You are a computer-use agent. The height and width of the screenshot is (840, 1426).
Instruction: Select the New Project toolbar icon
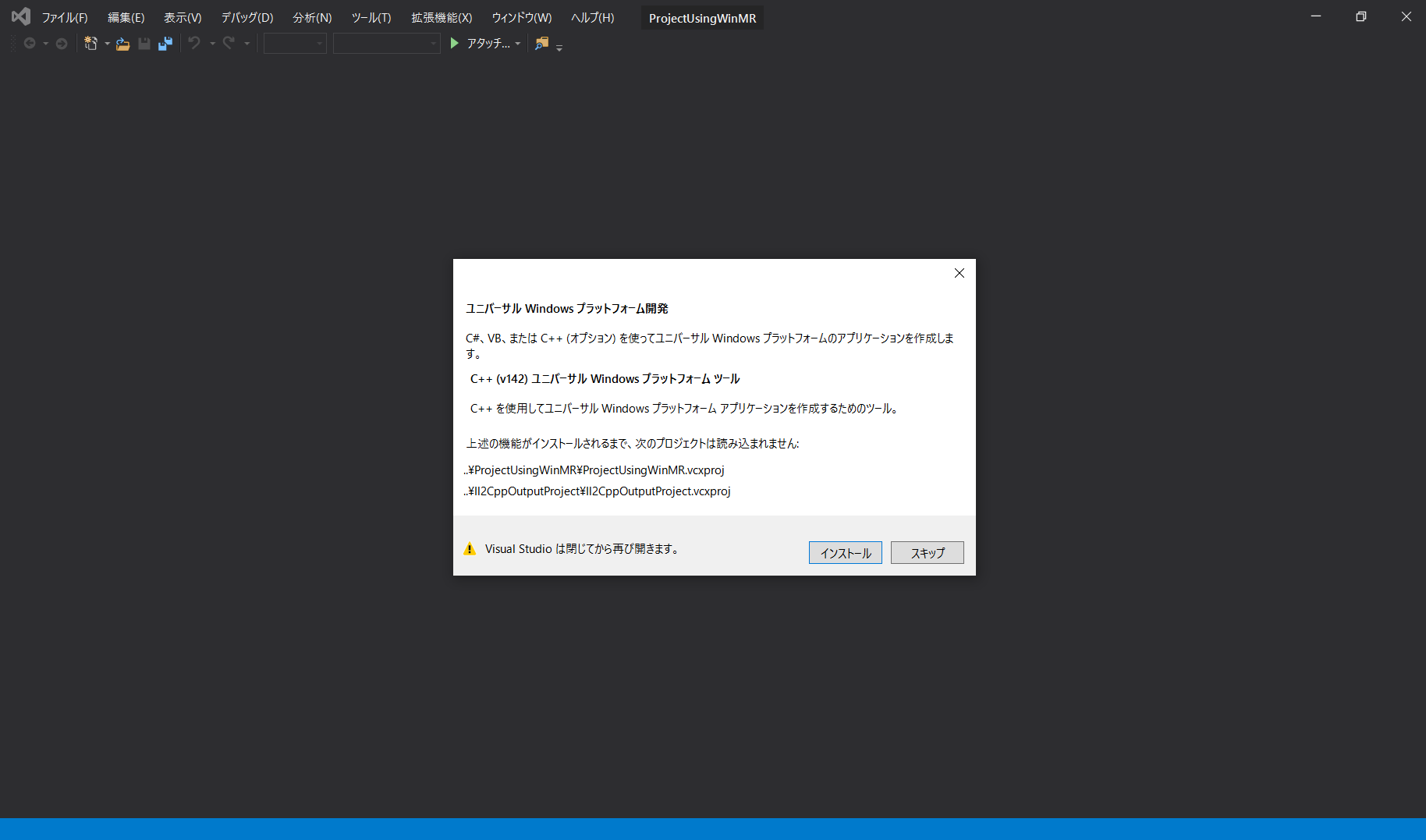(x=91, y=43)
